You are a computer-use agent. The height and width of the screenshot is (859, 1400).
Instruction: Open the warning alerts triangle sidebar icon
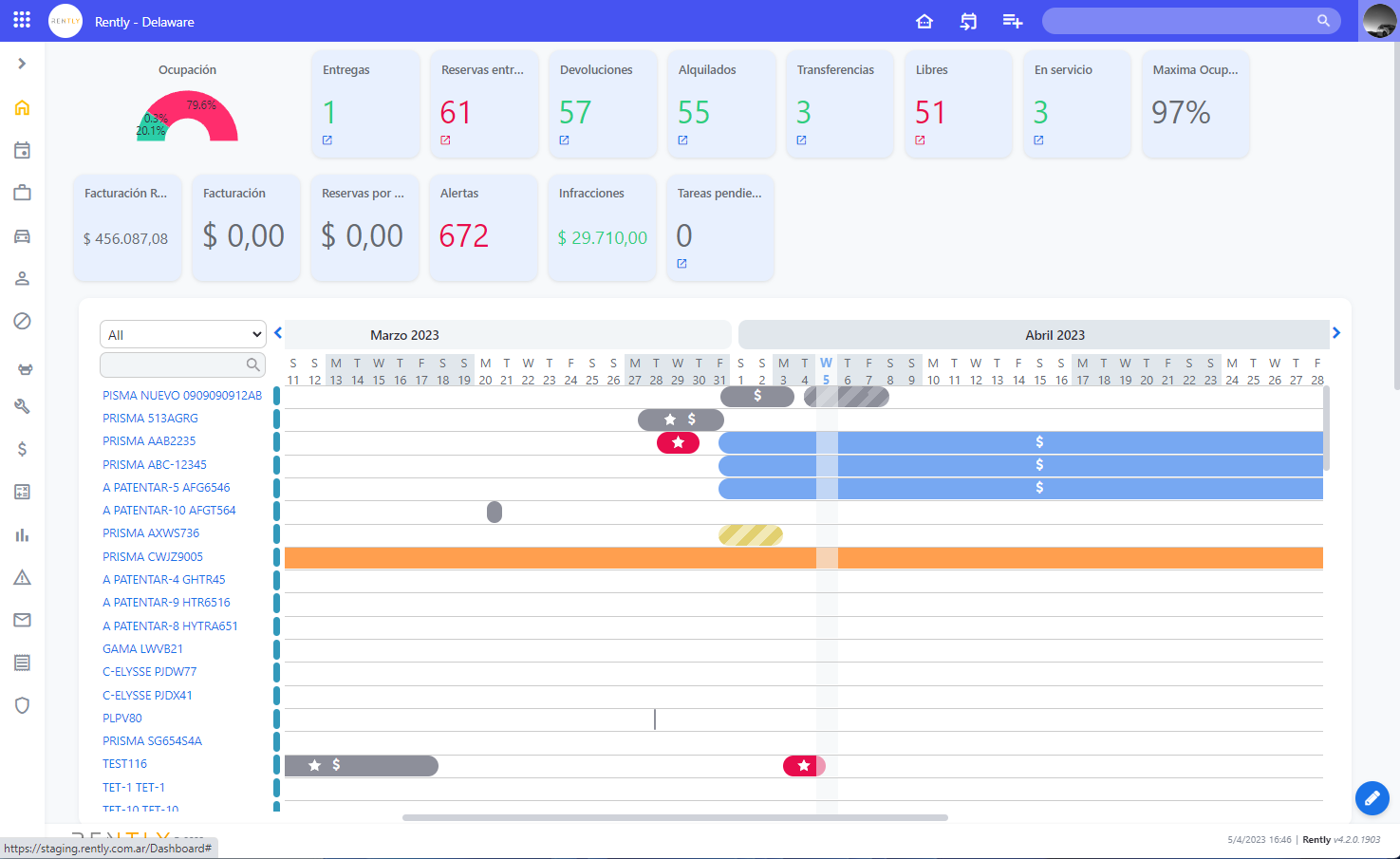click(22, 577)
